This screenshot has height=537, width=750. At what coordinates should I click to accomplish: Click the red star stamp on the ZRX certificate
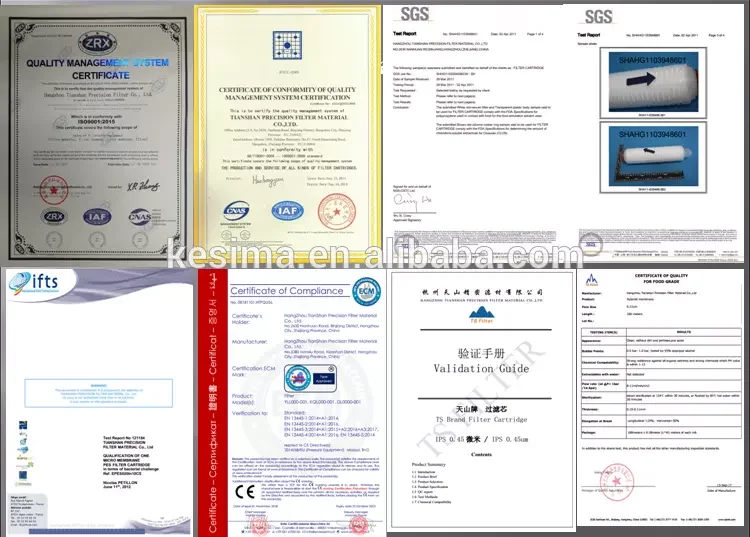tap(54, 190)
